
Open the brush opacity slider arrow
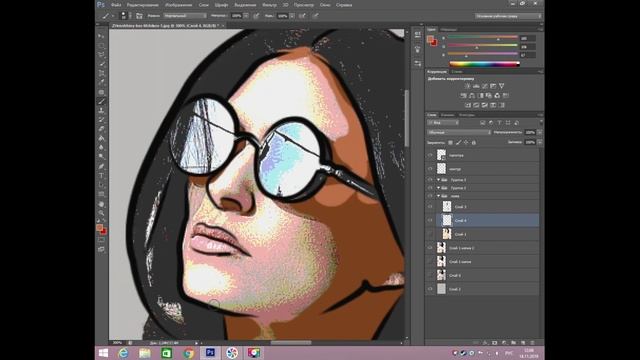tap(246, 16)
